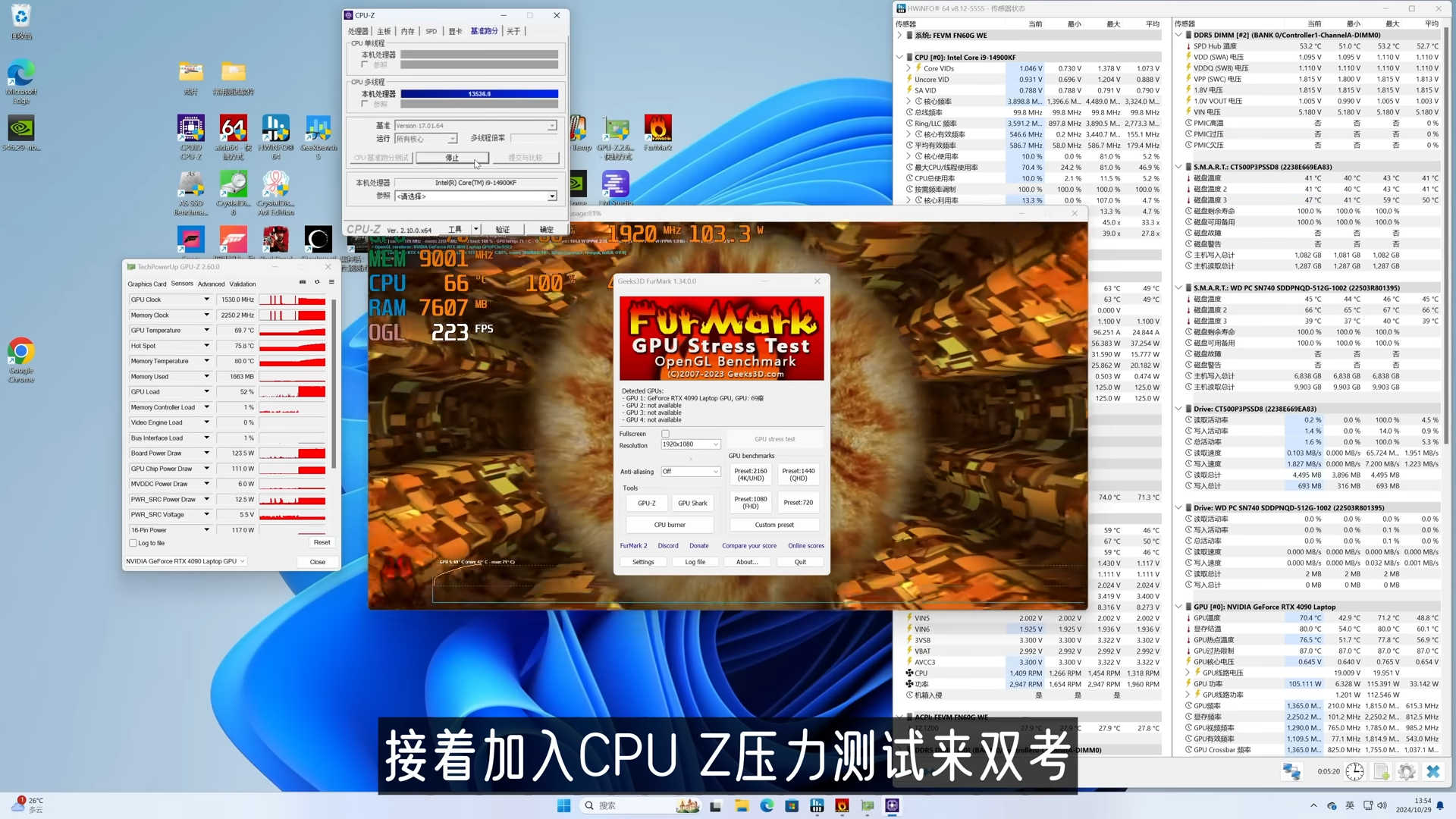
Task: Open FurMark desktop shortcut
Action: tap(657, 133)
